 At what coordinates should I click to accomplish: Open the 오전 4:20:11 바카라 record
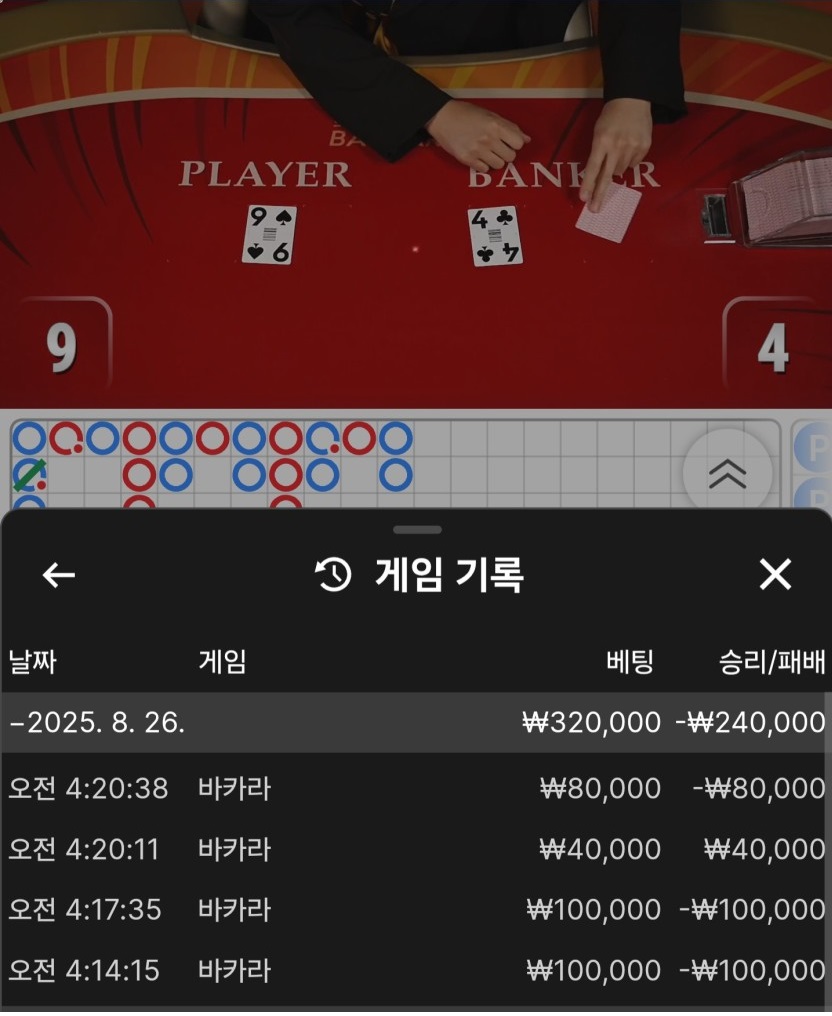click(x=416, y=849)
